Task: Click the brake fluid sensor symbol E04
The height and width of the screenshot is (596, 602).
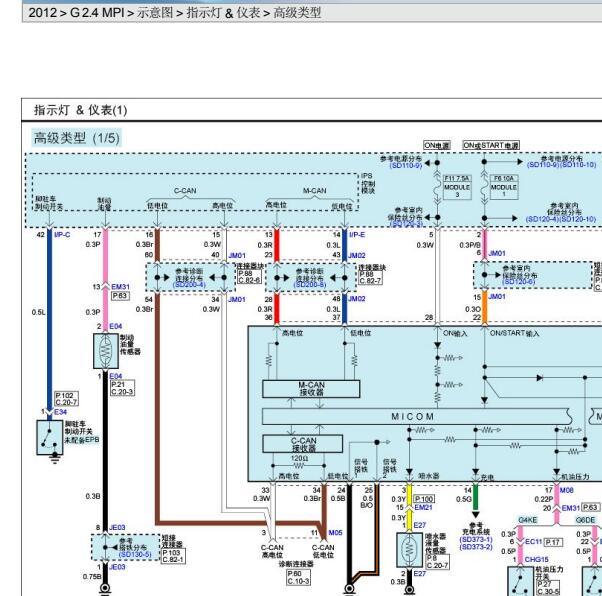Action: pyautogui.click(x=106, y=351)
